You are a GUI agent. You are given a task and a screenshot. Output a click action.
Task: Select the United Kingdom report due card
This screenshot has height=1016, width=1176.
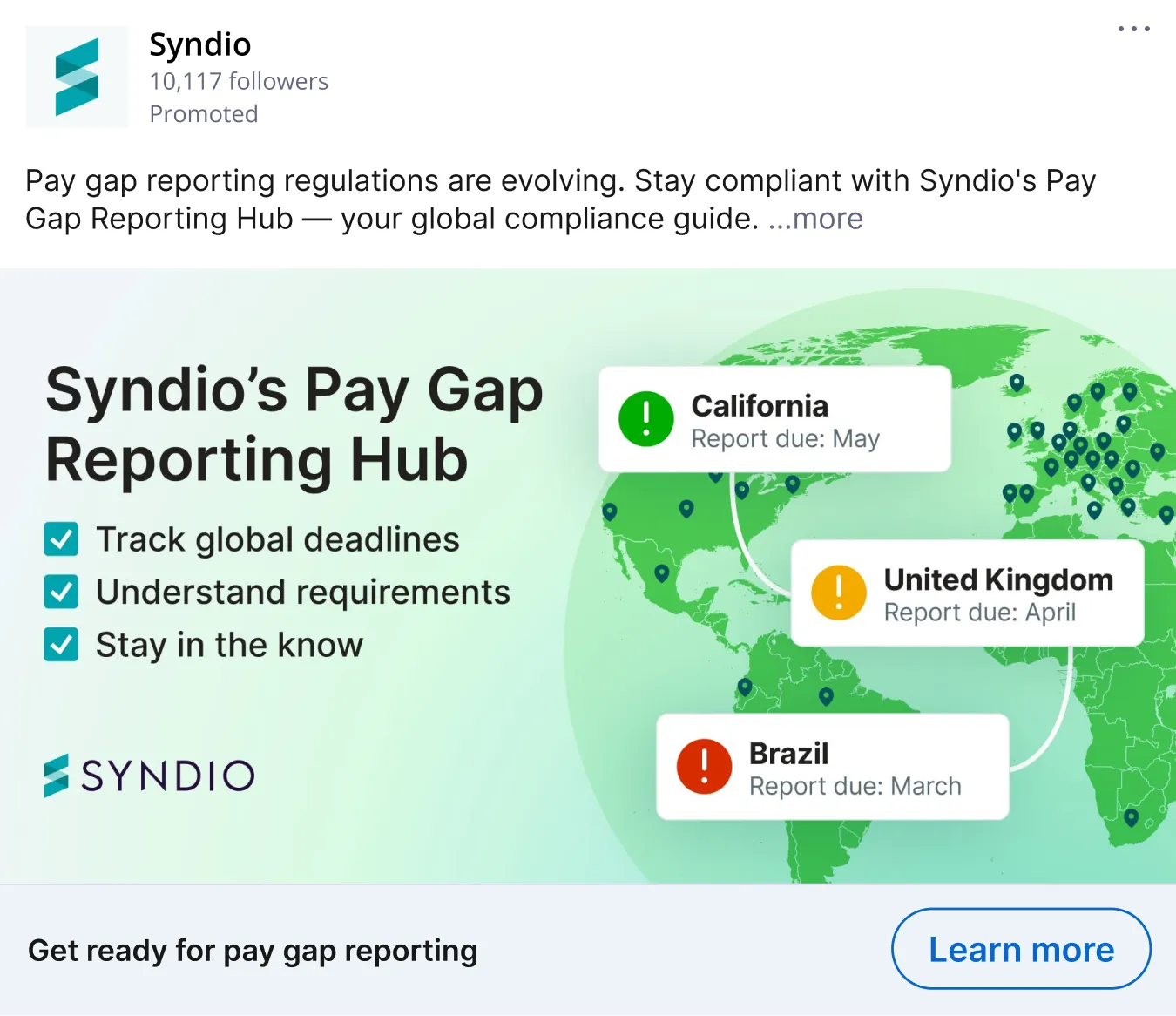tap(967, 593)
